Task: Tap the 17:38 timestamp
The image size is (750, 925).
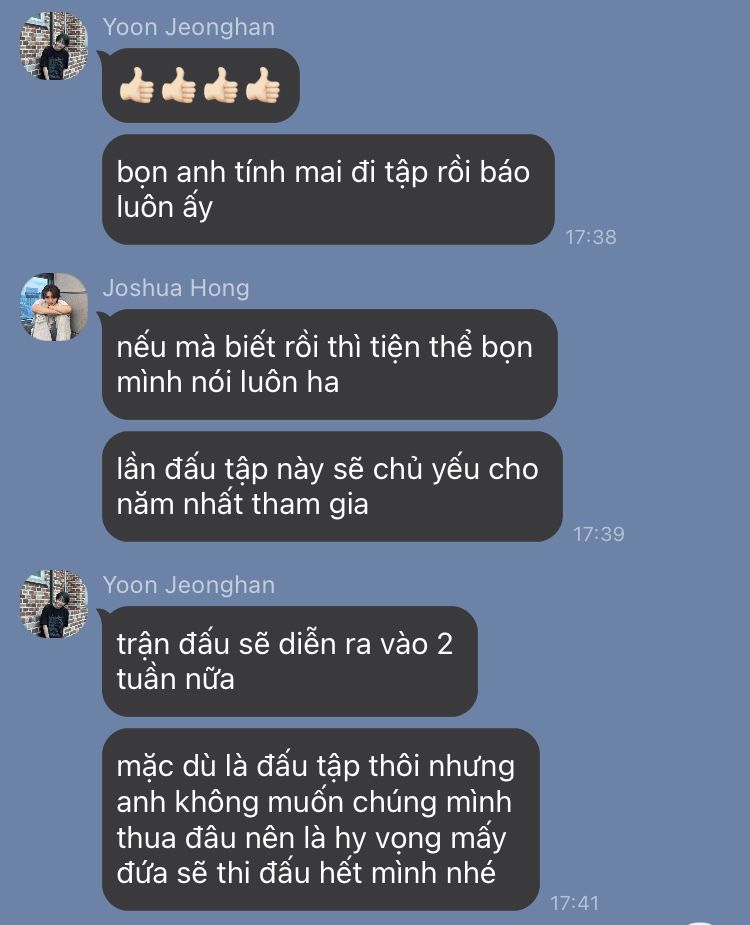Action: [591, 237]
